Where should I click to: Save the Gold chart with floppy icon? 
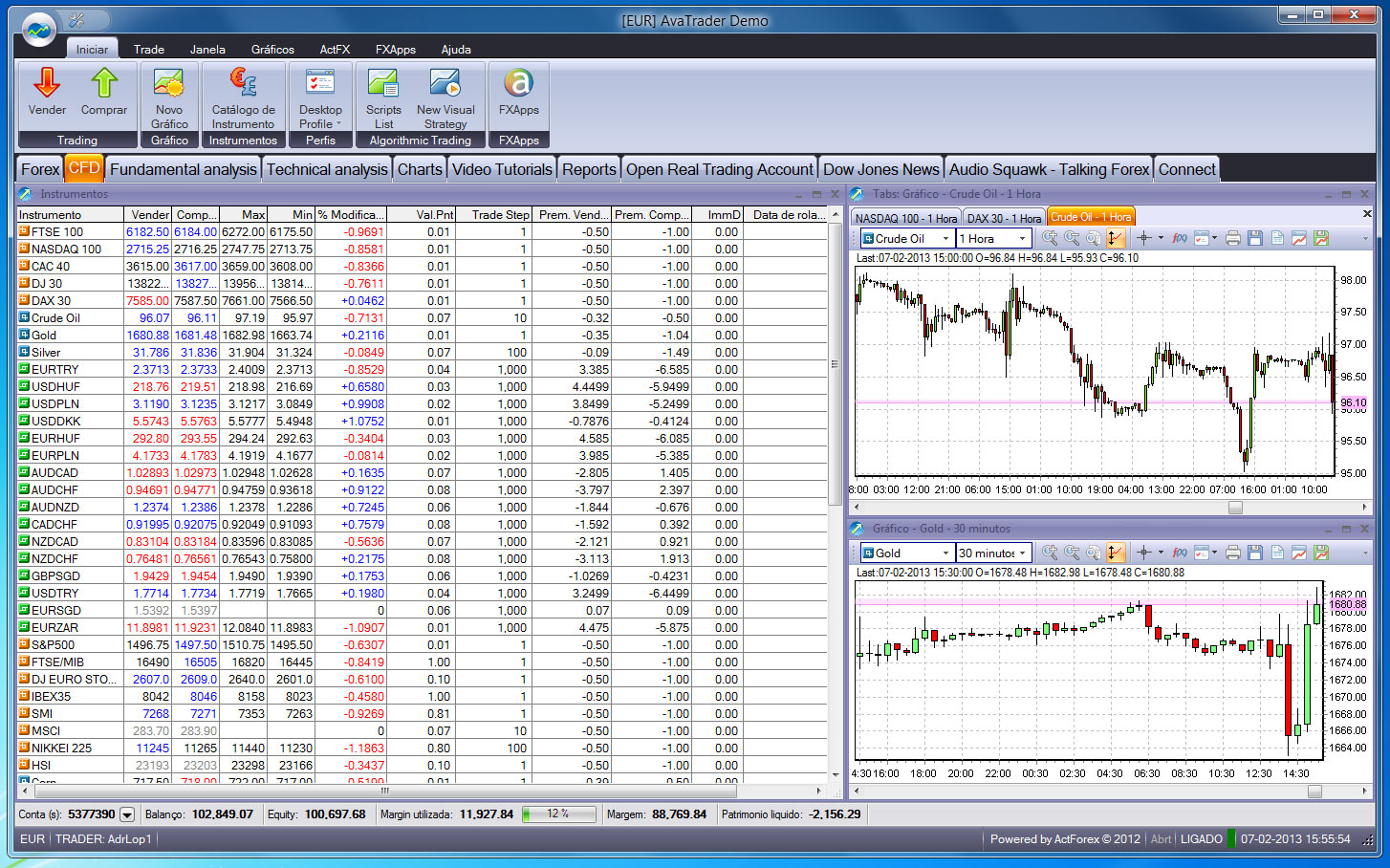tap(1255, 553)
